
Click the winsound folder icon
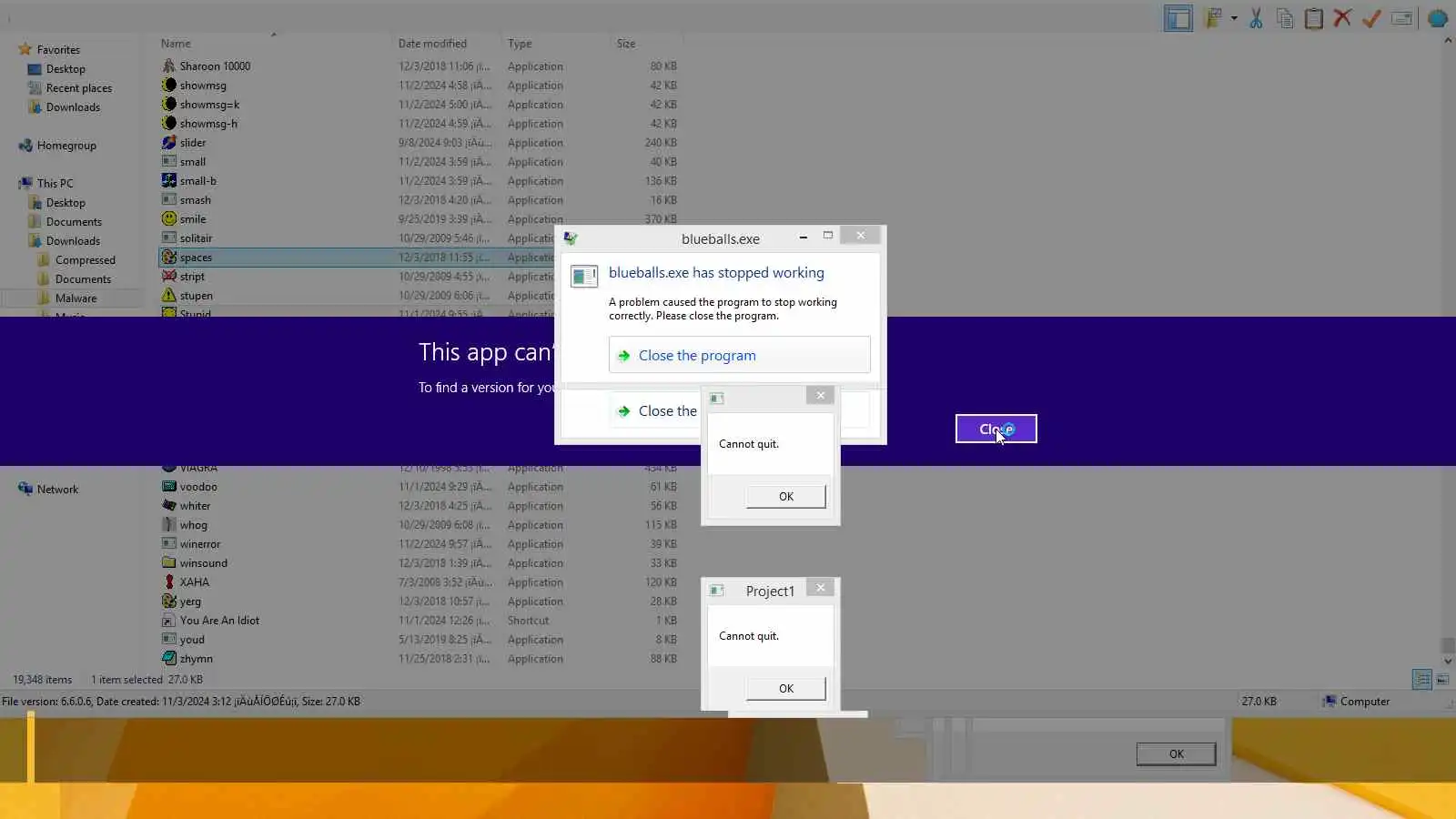[x=169, y=563]
